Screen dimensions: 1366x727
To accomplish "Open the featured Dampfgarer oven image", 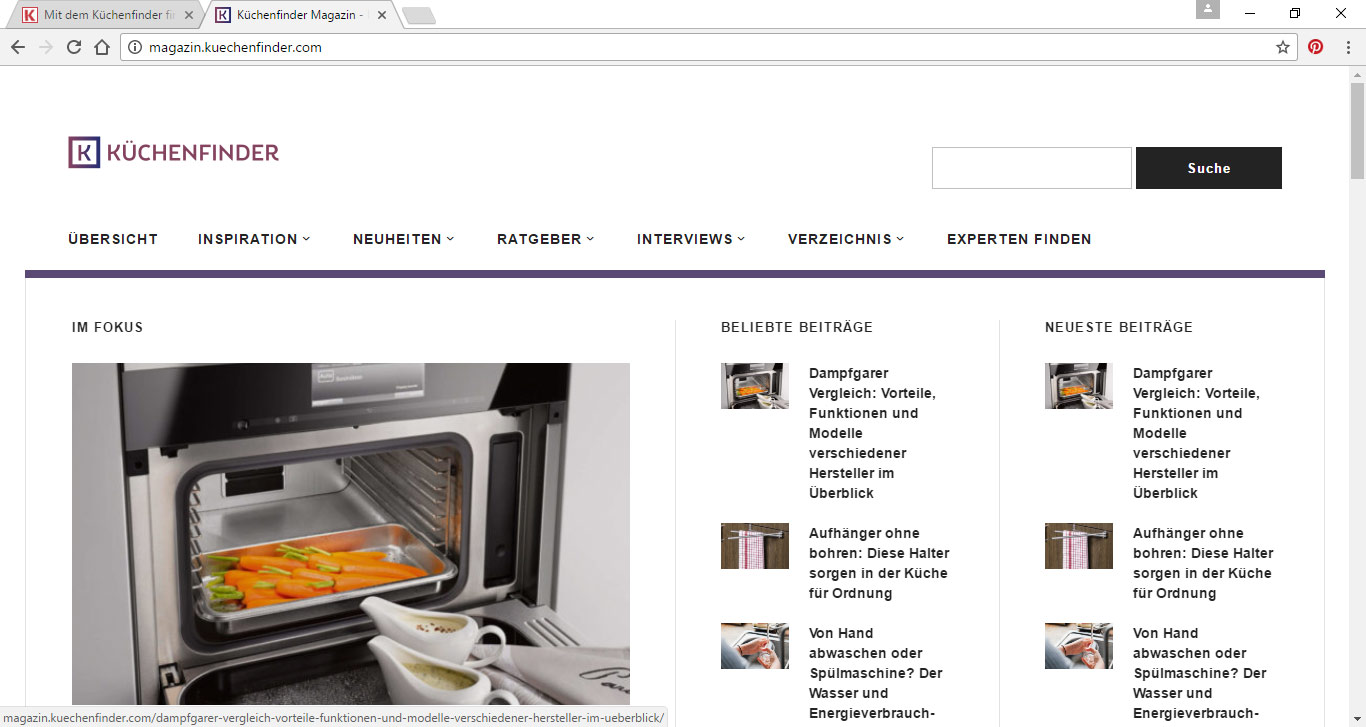I will (x=351, y=535).
